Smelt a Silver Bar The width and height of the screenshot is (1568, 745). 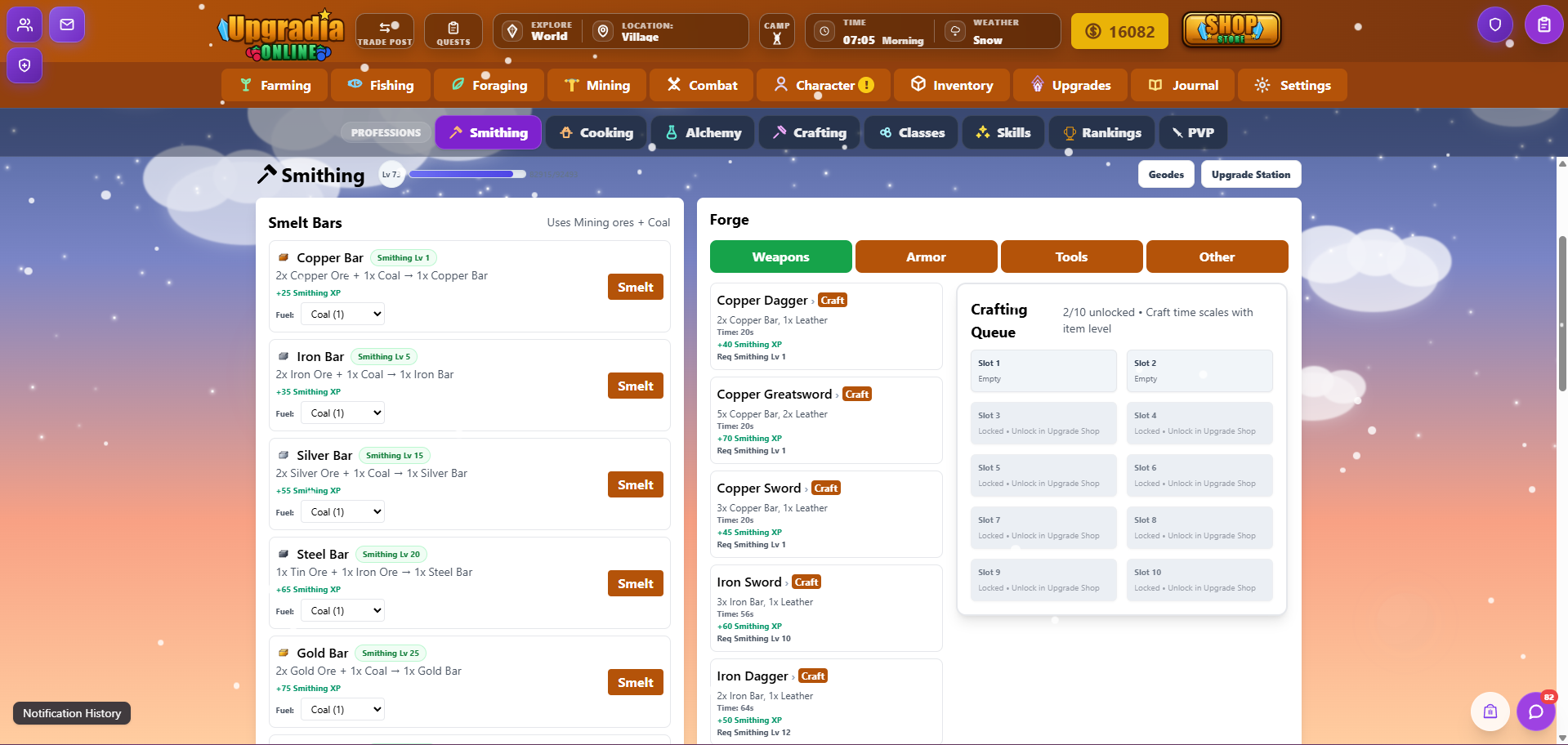(x=635, y=485)
